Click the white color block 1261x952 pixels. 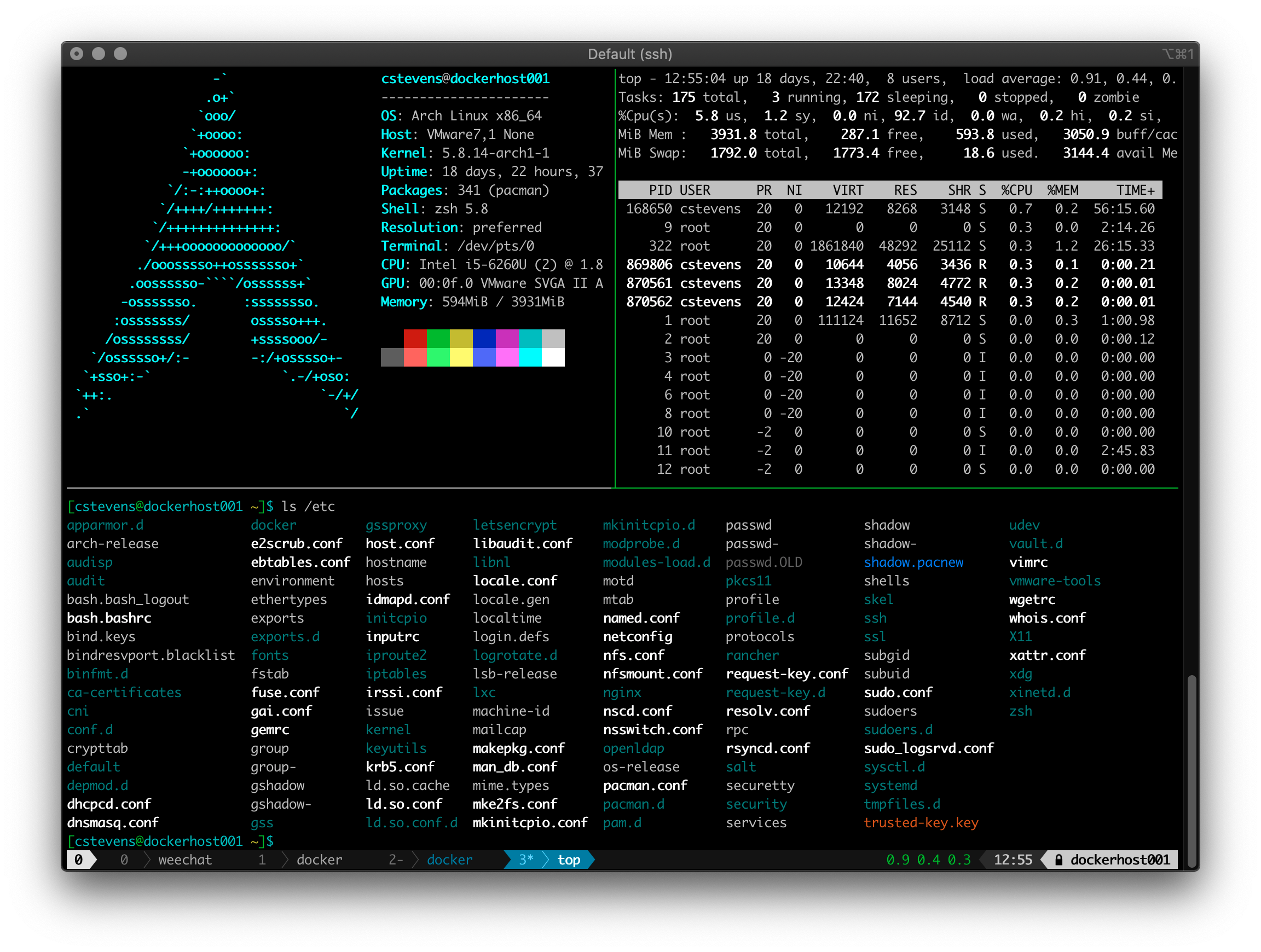(553, 357)
